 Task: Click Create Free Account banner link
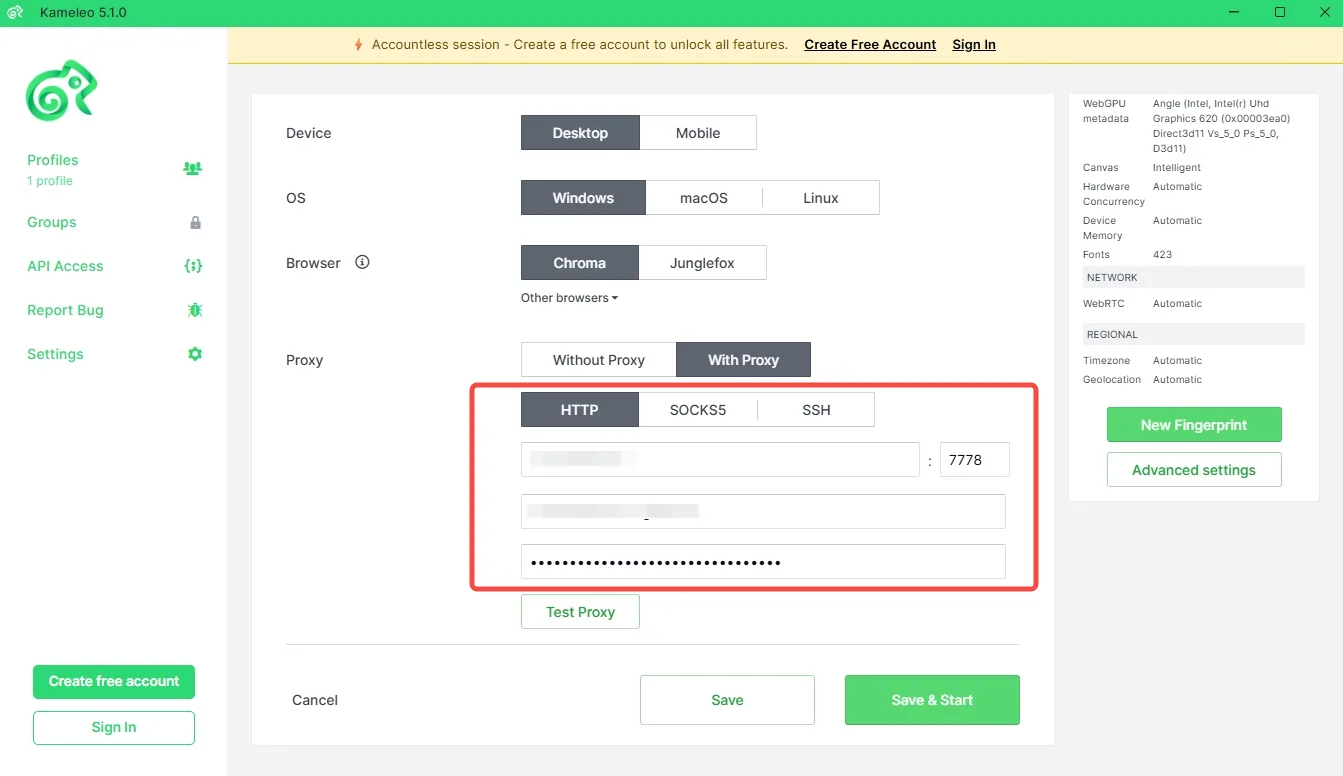tap(870, 45)
